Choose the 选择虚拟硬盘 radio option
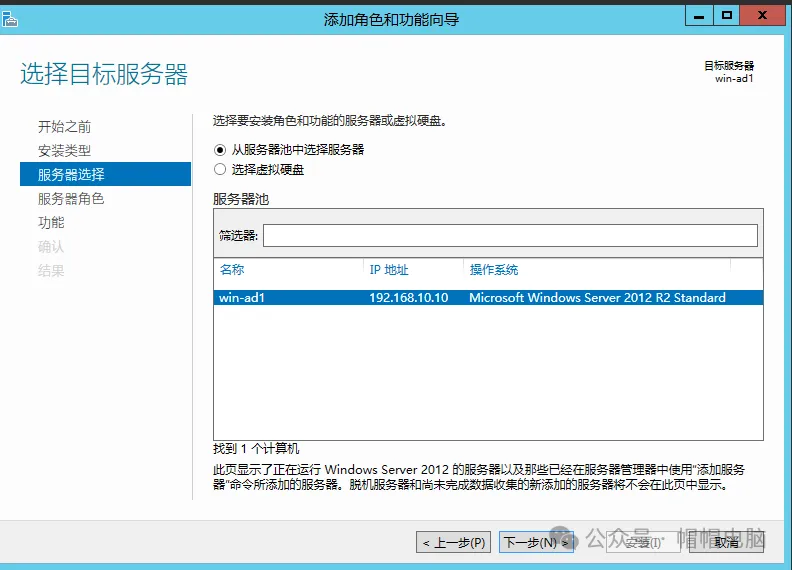792x570 pixels. click(220, 170)
